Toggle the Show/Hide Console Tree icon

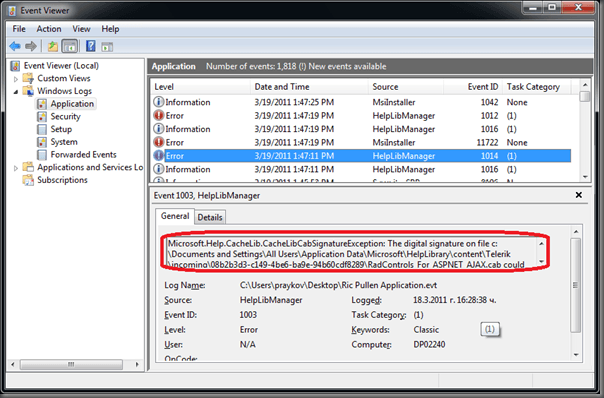click(70, 47)
